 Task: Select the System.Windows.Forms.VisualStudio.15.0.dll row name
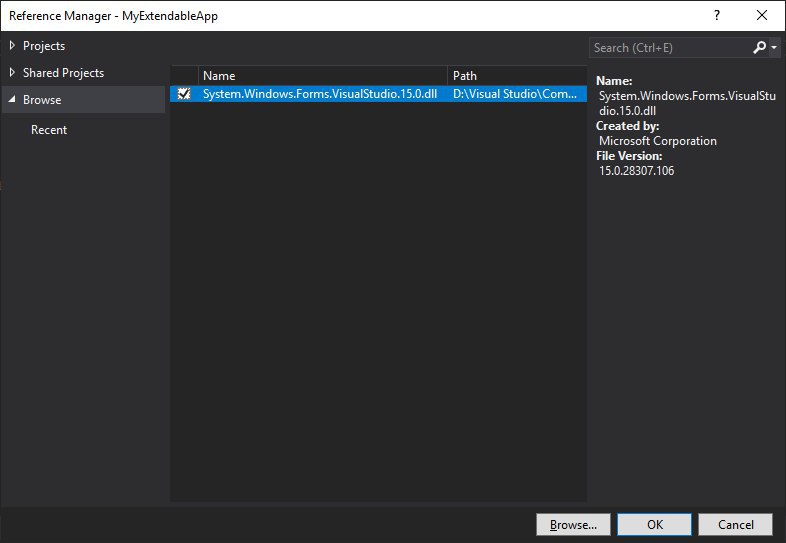pos(320,94)
